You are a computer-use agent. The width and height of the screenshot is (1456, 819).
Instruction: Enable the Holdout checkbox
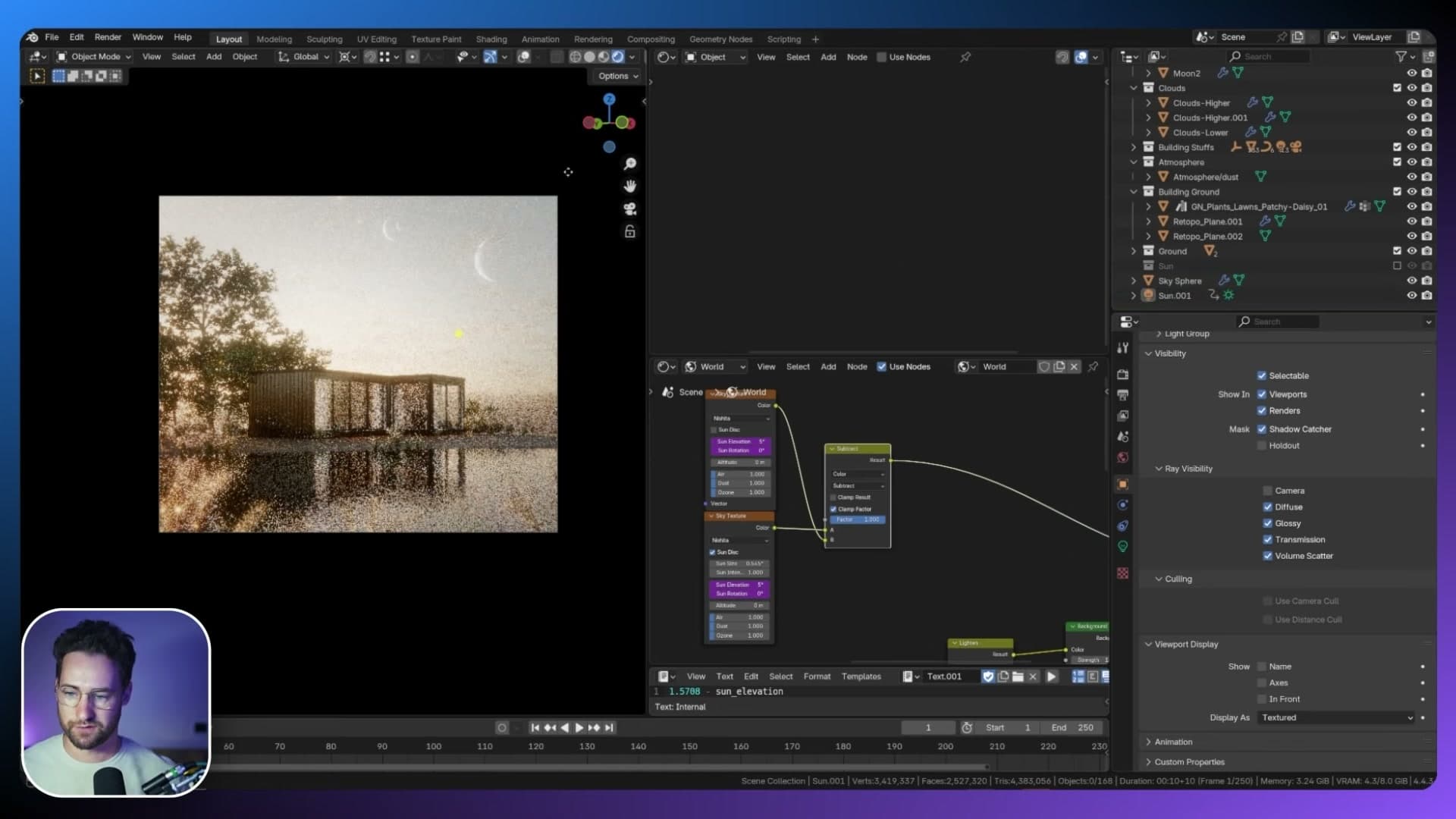coord(1262,446)
